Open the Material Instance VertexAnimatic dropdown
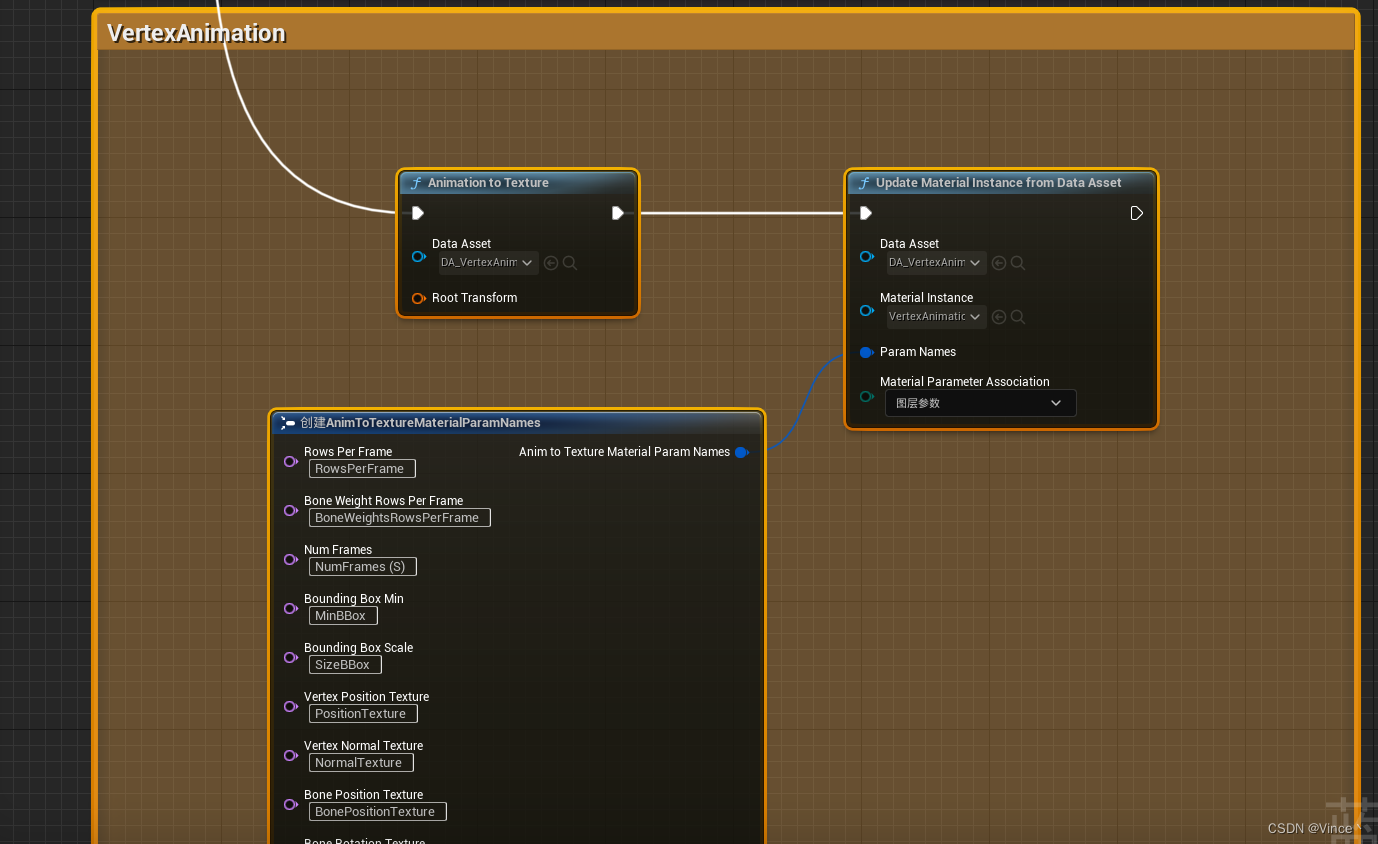Viewport: 1378px width, 844px height. (937, 317)
